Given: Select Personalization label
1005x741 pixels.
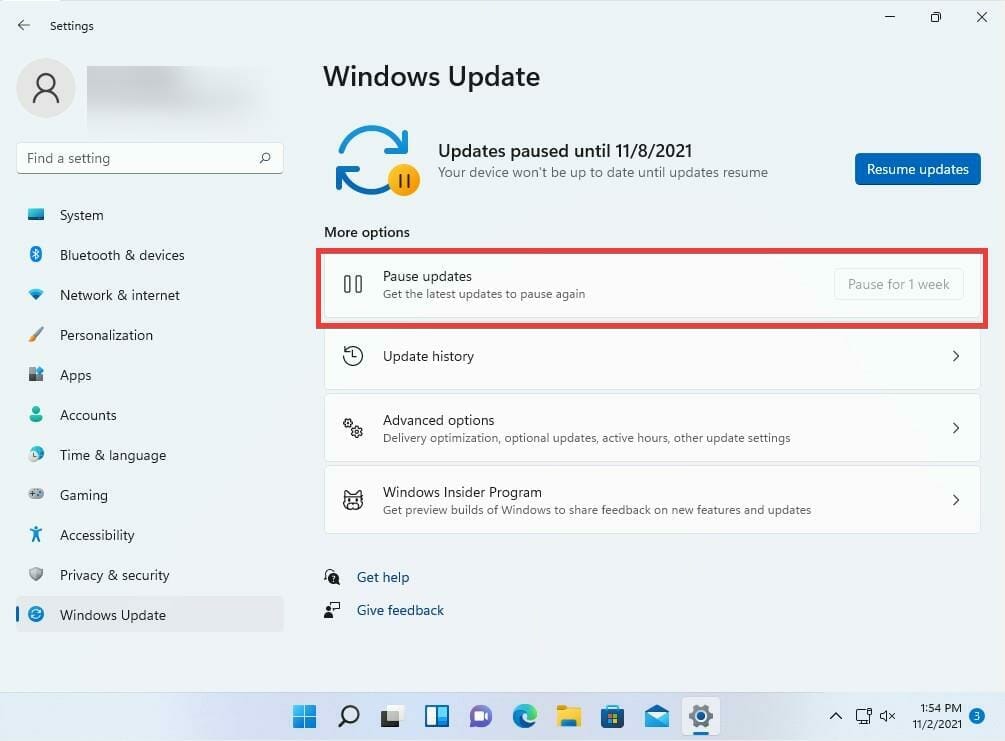Looking at the screenshot, I should (x=106, y=335).
